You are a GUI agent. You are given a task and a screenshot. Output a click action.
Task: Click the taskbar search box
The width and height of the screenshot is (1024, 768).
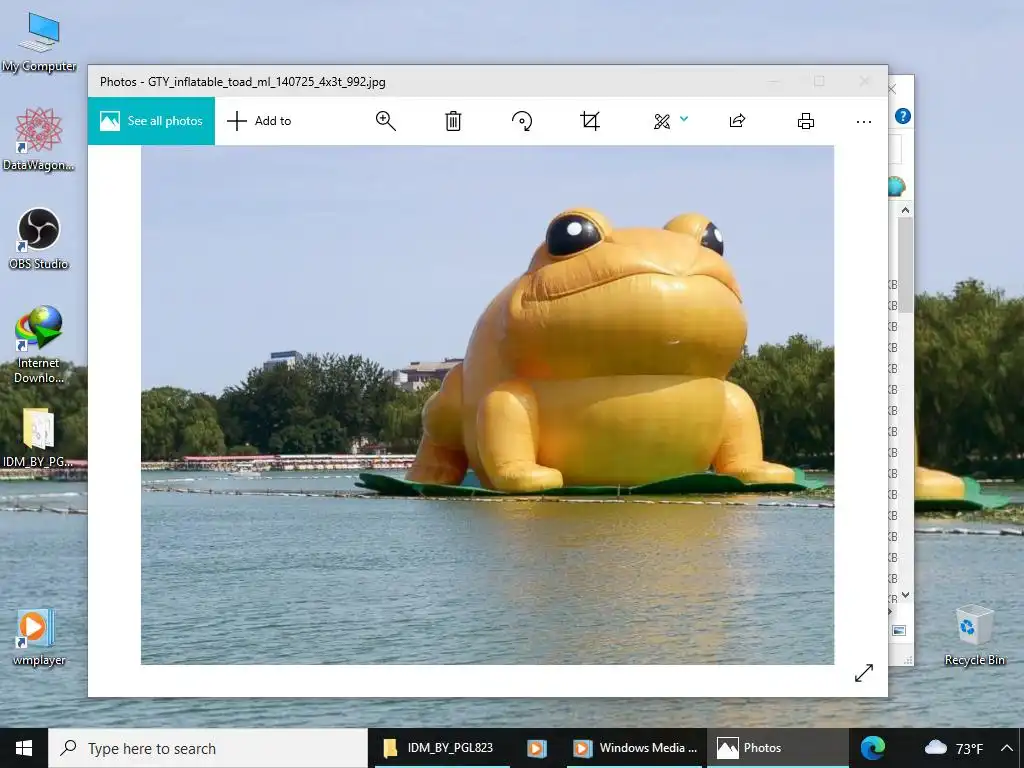coord(208,748)
